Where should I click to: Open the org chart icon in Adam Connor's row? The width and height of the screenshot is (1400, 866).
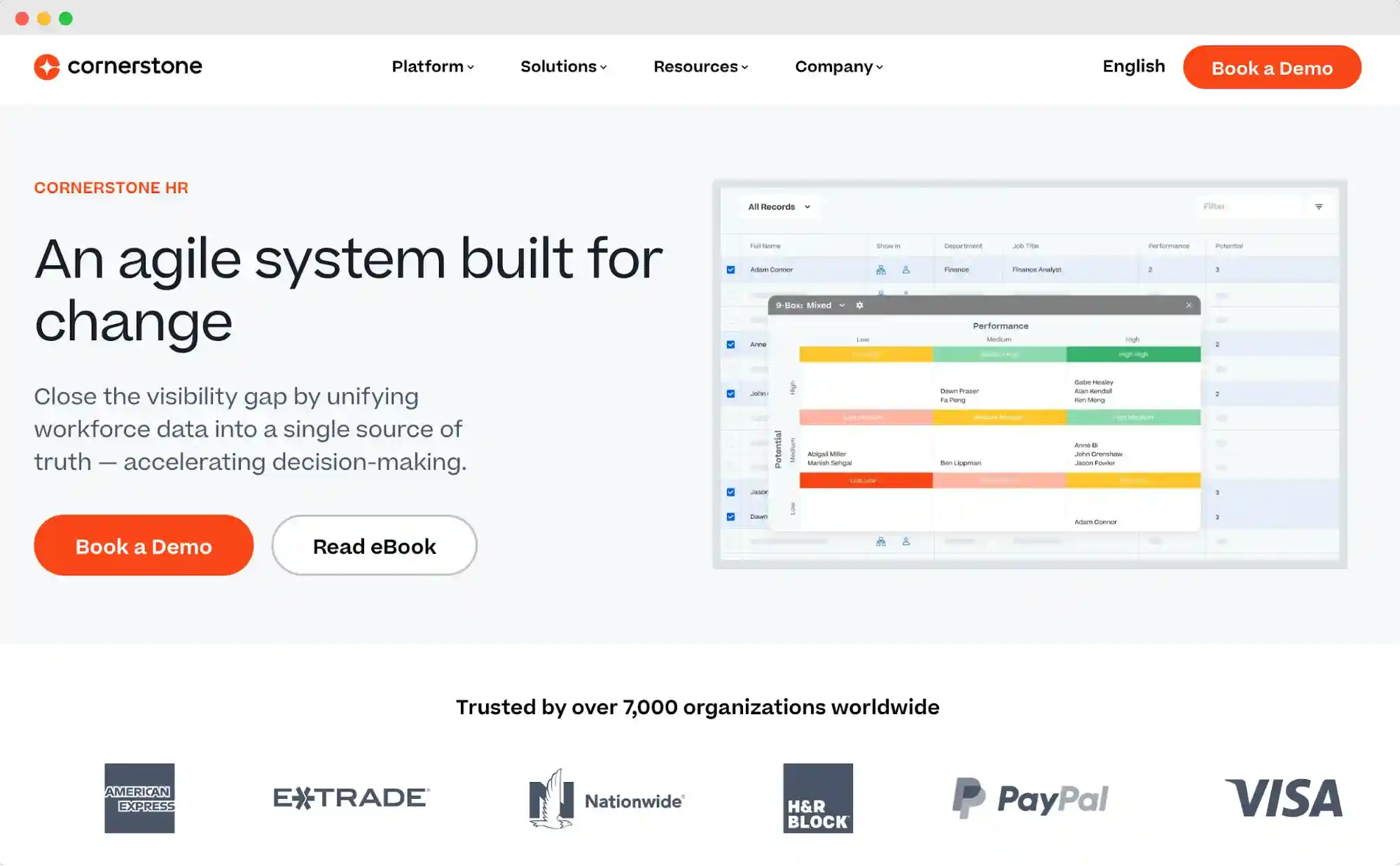(881, 270)
